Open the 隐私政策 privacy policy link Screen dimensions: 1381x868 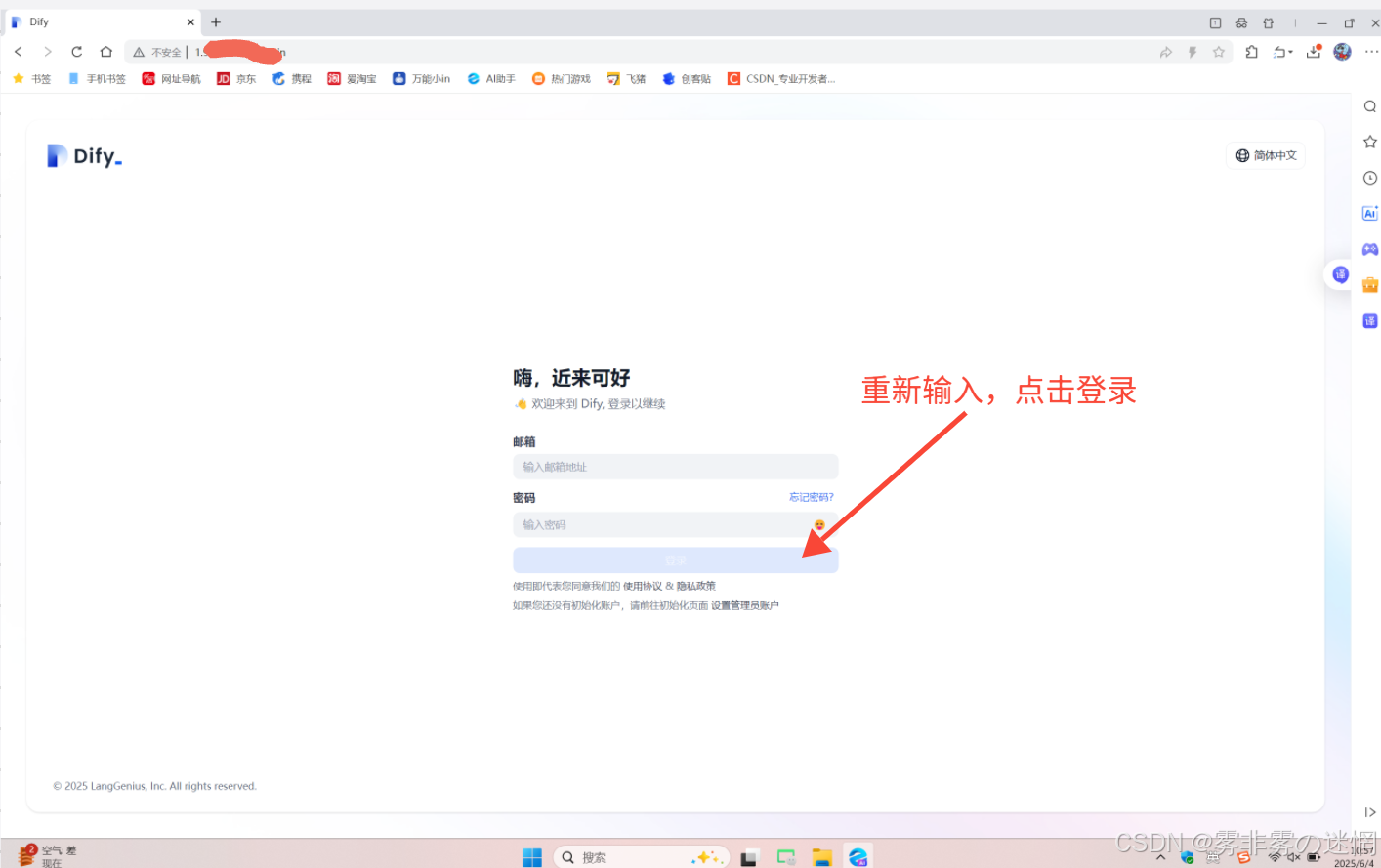pyautogui.click(x=696, y=586)
